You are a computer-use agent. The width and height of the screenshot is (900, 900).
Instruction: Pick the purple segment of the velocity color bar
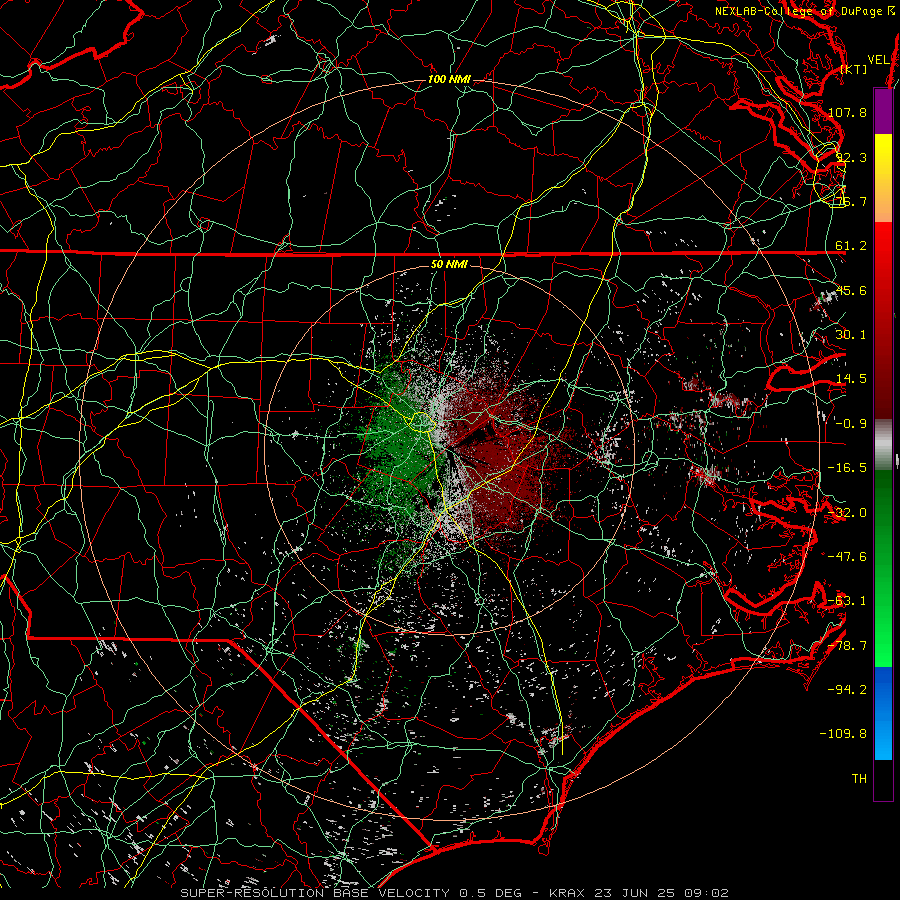pos(883,111)
